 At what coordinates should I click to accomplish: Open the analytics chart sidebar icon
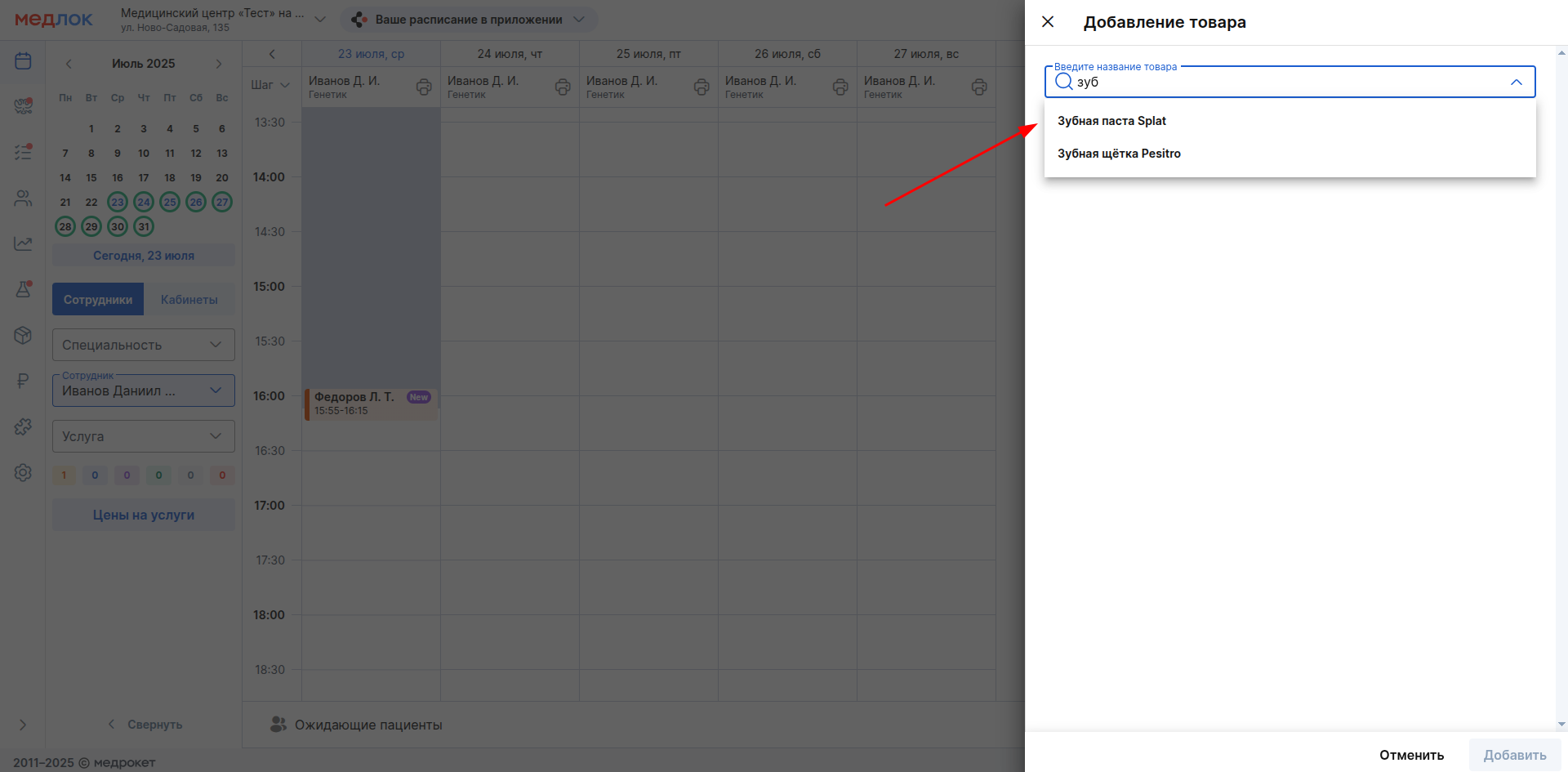pos(23,243)
